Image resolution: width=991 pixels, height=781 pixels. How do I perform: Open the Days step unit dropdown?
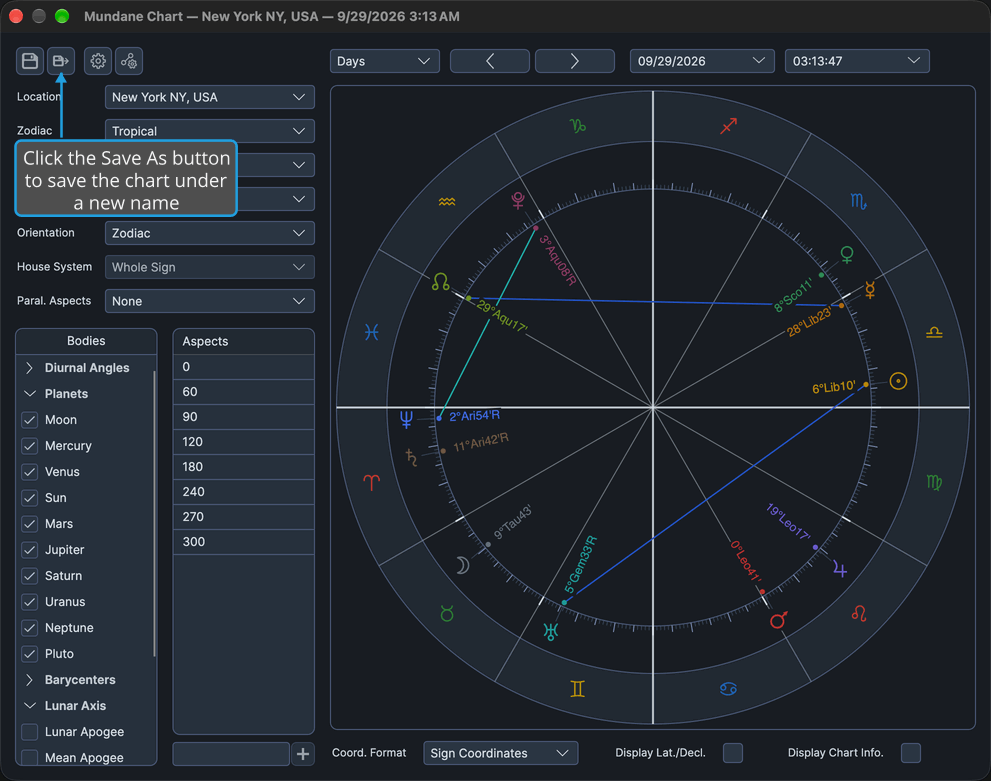pyautogui.click(x=384, y=61)
